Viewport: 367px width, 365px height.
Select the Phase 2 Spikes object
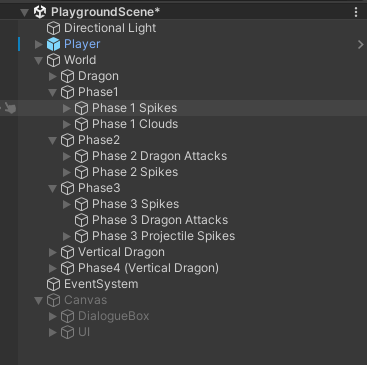pyautogui.click(x=135, y=172)
